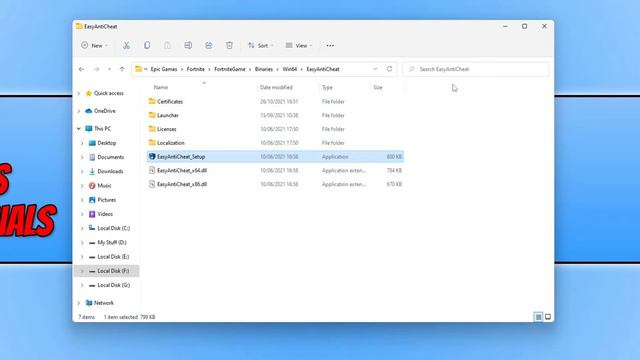Sort by the Size column header
This screenshot has height=360, width=640.
(x=378, y=87)
